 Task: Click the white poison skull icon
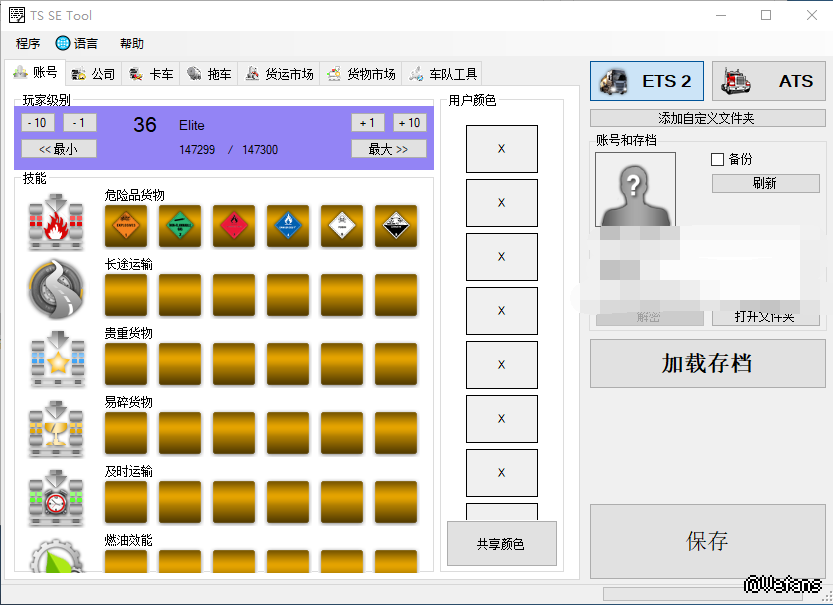click(341, 226)
